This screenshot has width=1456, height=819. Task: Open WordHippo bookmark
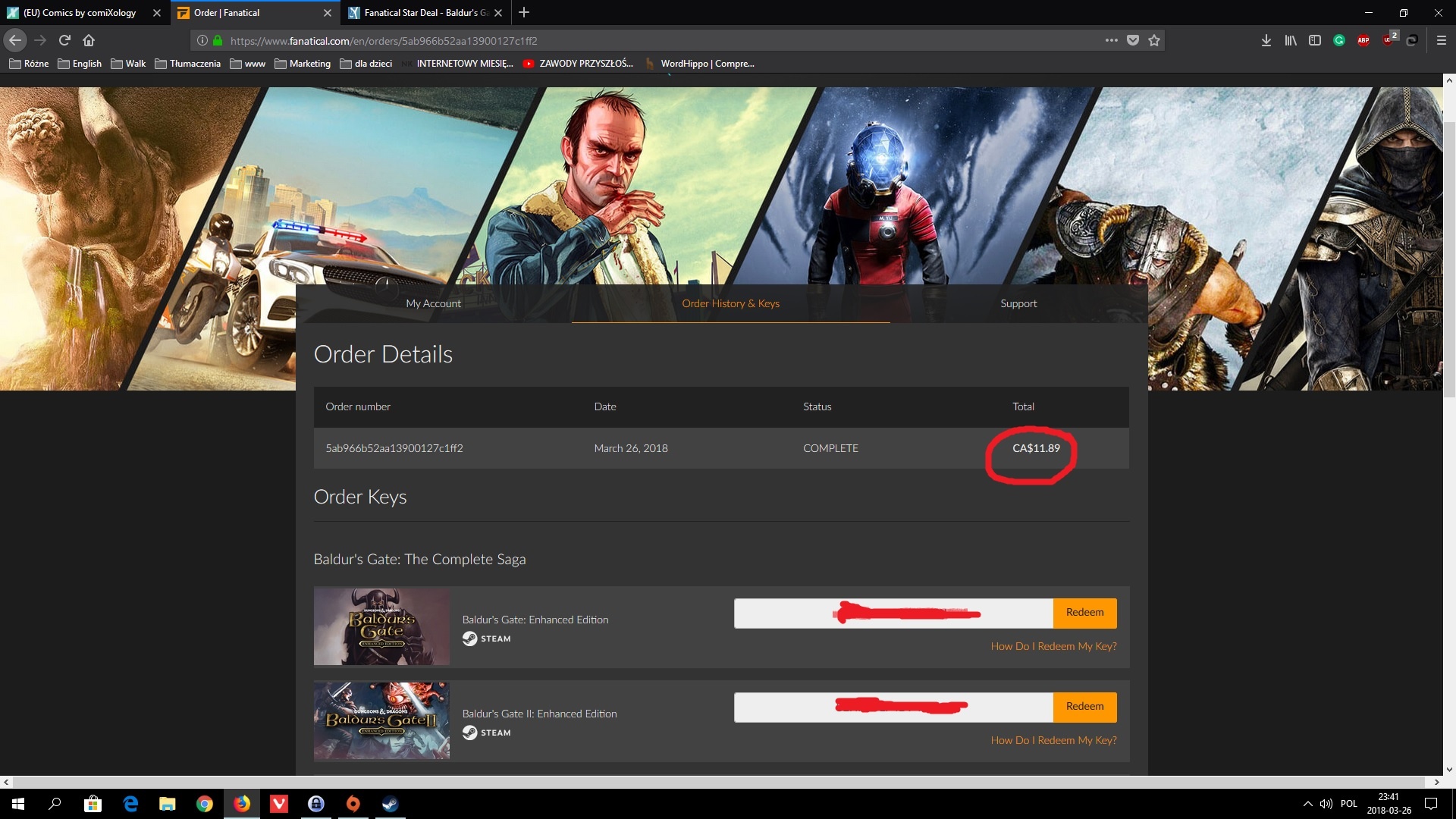(700, 64)
